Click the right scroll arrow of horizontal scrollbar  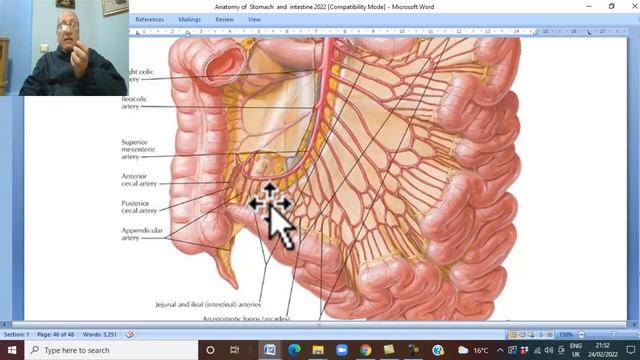pos(633,325)
